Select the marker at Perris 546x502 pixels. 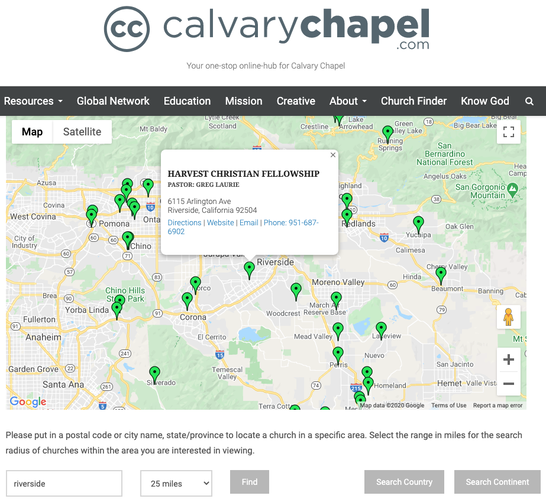pos(338,355)
